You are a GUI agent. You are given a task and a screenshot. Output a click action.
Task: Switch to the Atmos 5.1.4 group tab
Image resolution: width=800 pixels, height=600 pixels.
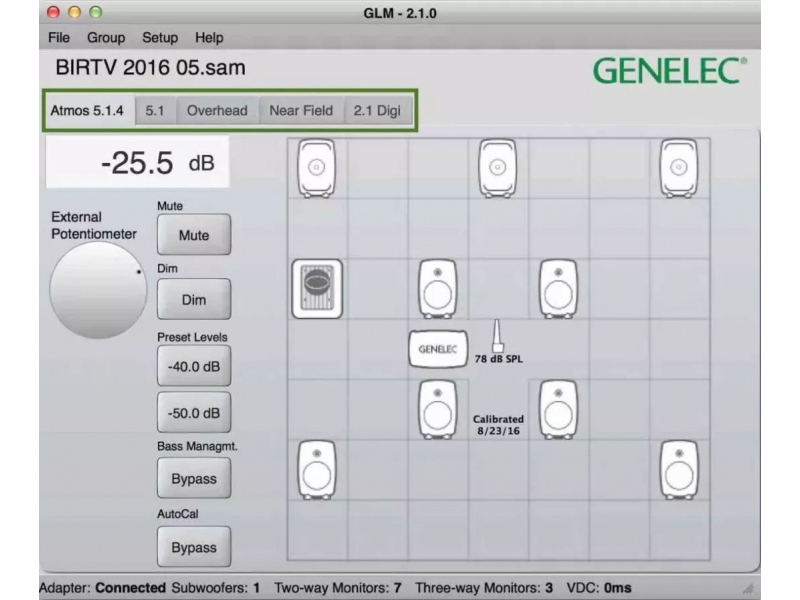coord(87,111)
